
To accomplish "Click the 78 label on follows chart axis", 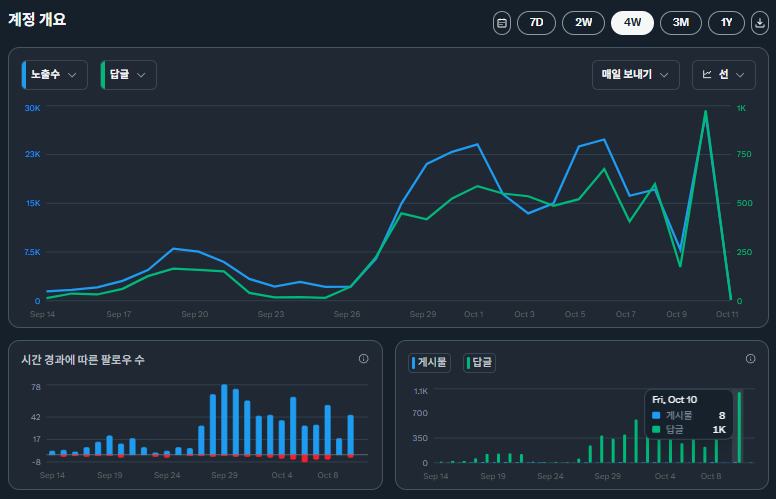I will pos(36,387).
